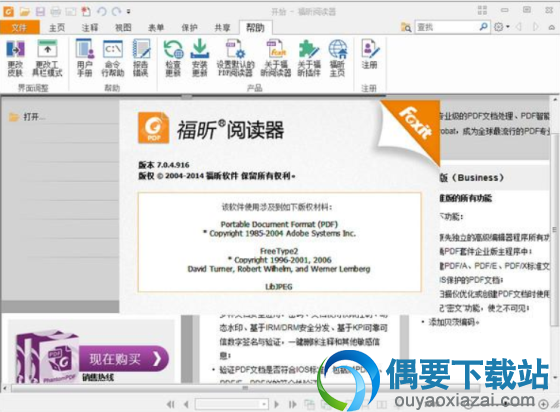
Task: Click 安装更新 install update icon
Action: tap(199, 58)
